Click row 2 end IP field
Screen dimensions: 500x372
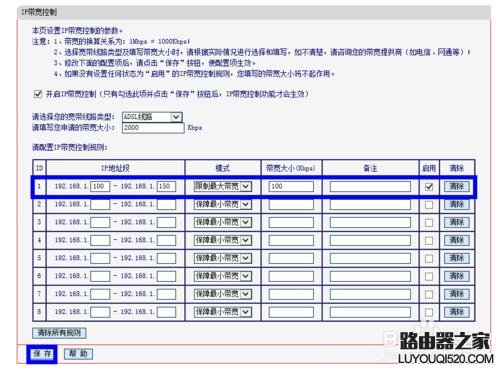coord(166,204)
